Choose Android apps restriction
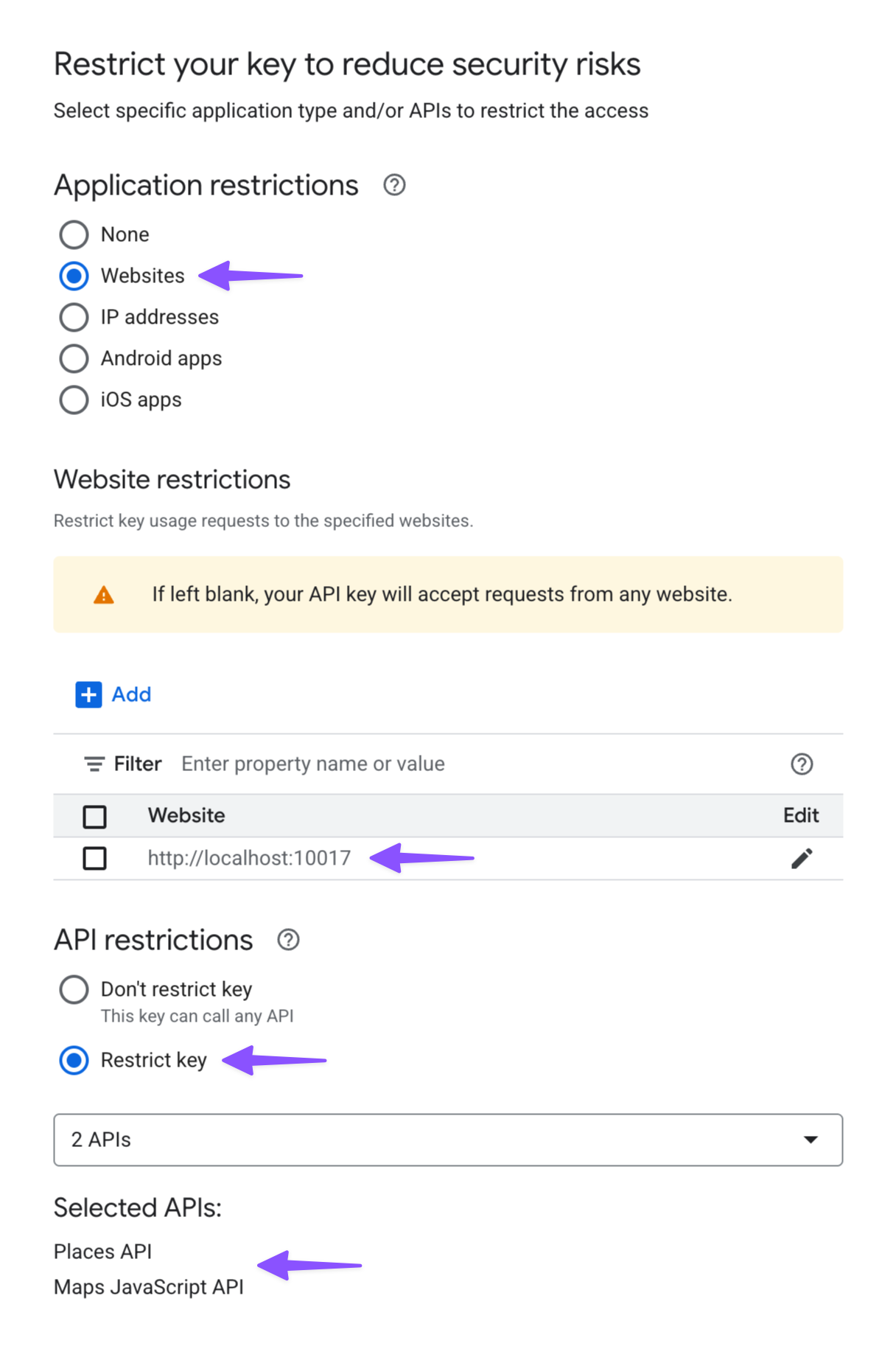Screen dimensions: 896x1346 (74, 359)
